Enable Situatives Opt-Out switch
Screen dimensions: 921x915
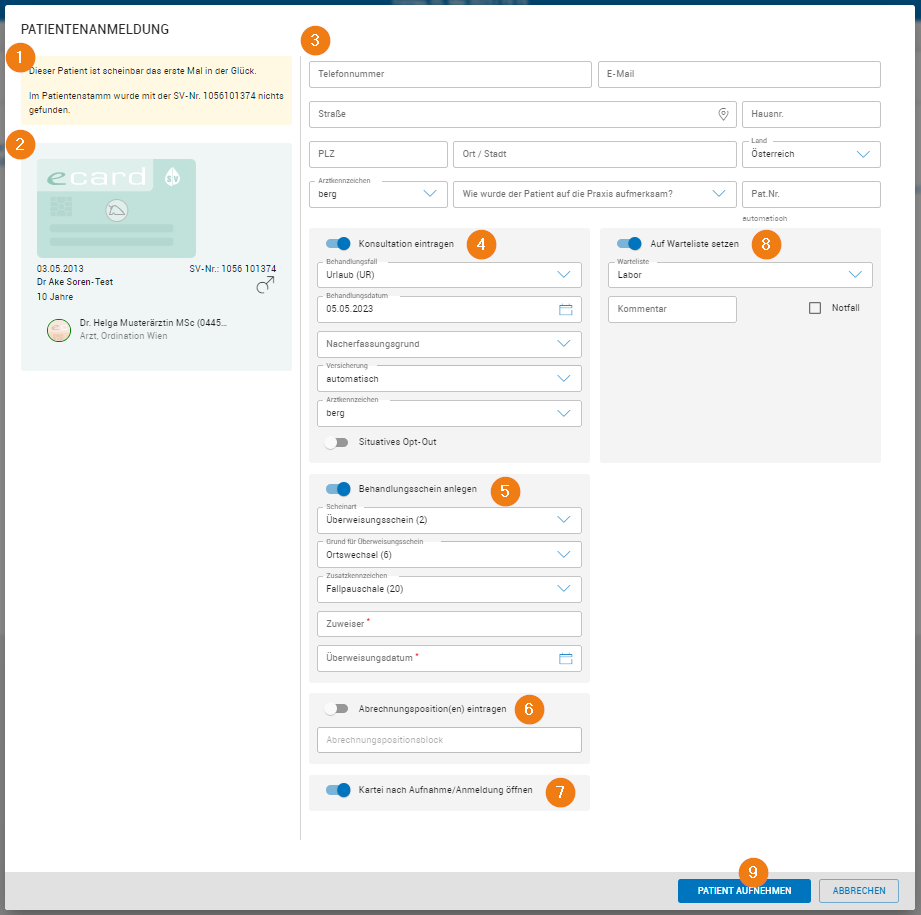(336, 442)
